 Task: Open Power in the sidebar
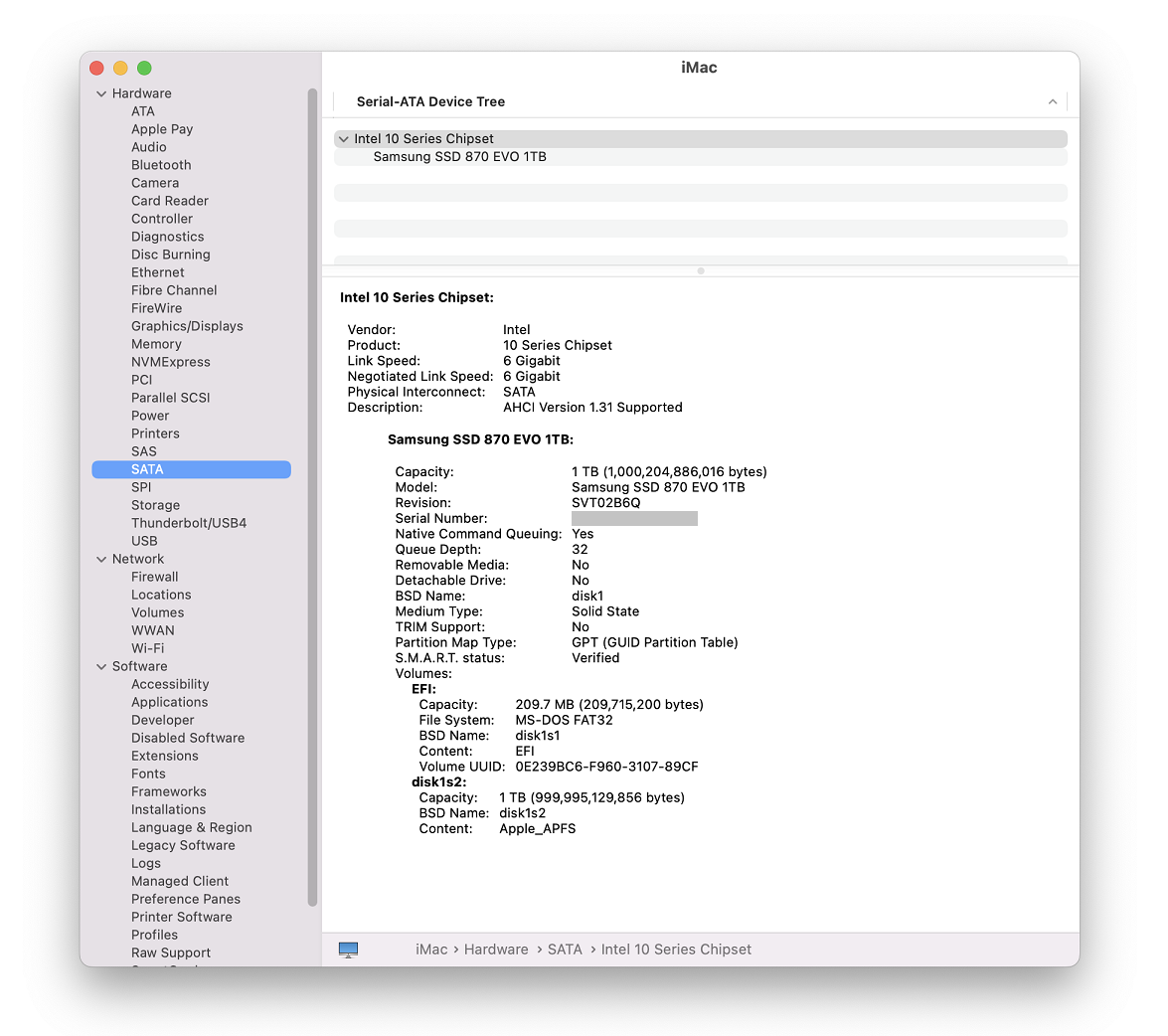(x=150, y=416)
